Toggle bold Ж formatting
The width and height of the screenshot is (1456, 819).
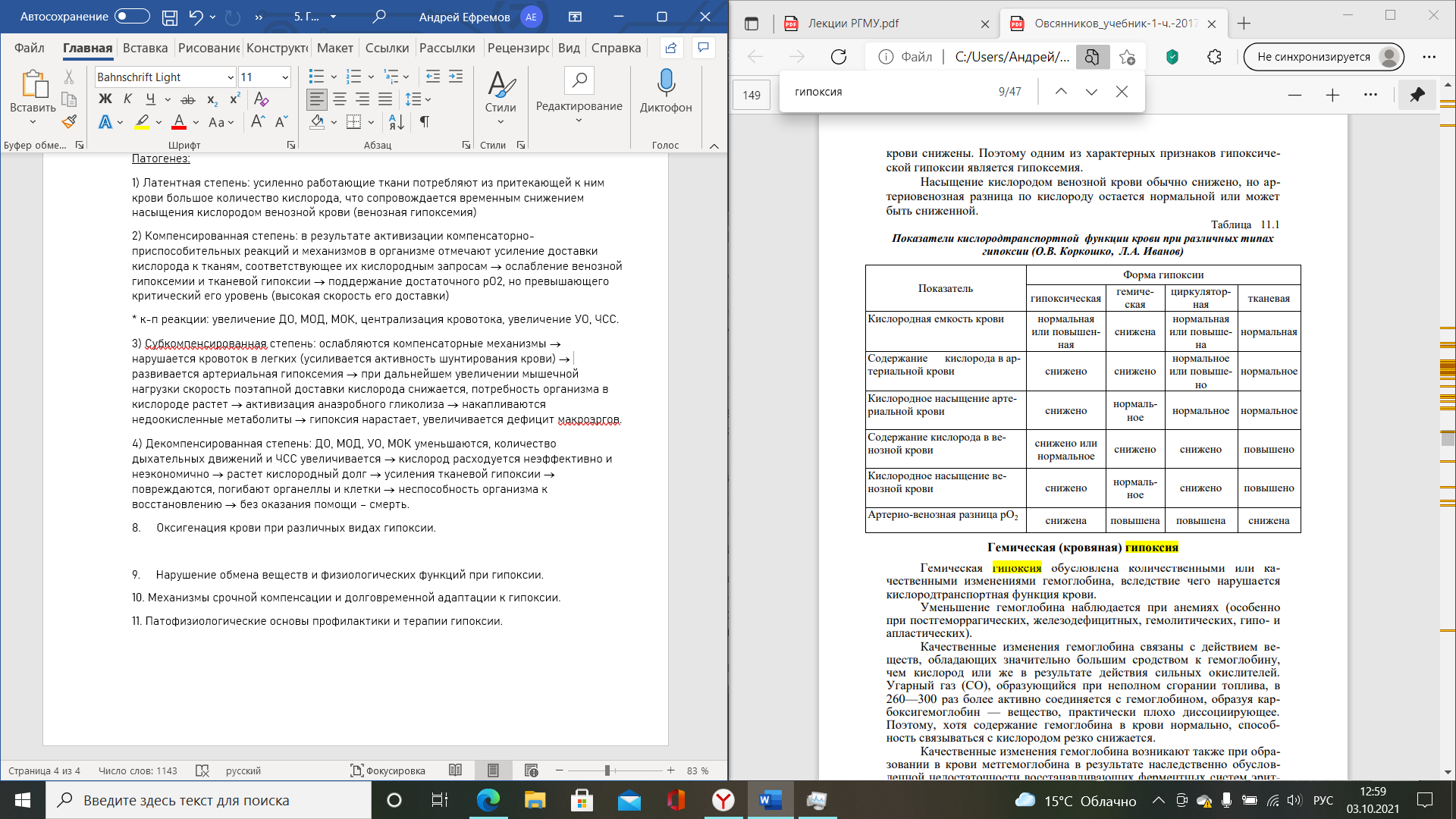pyautogui.click(x=105, y=99)
